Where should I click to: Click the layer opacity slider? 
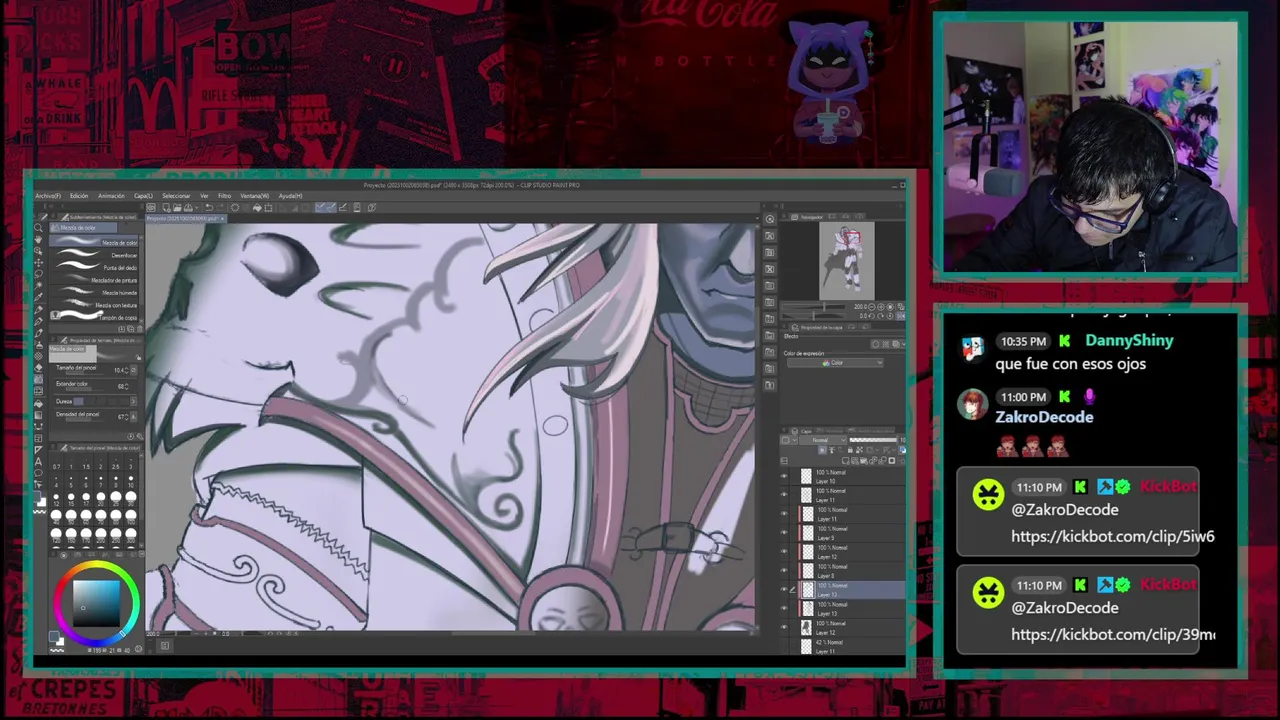(873, 441)
